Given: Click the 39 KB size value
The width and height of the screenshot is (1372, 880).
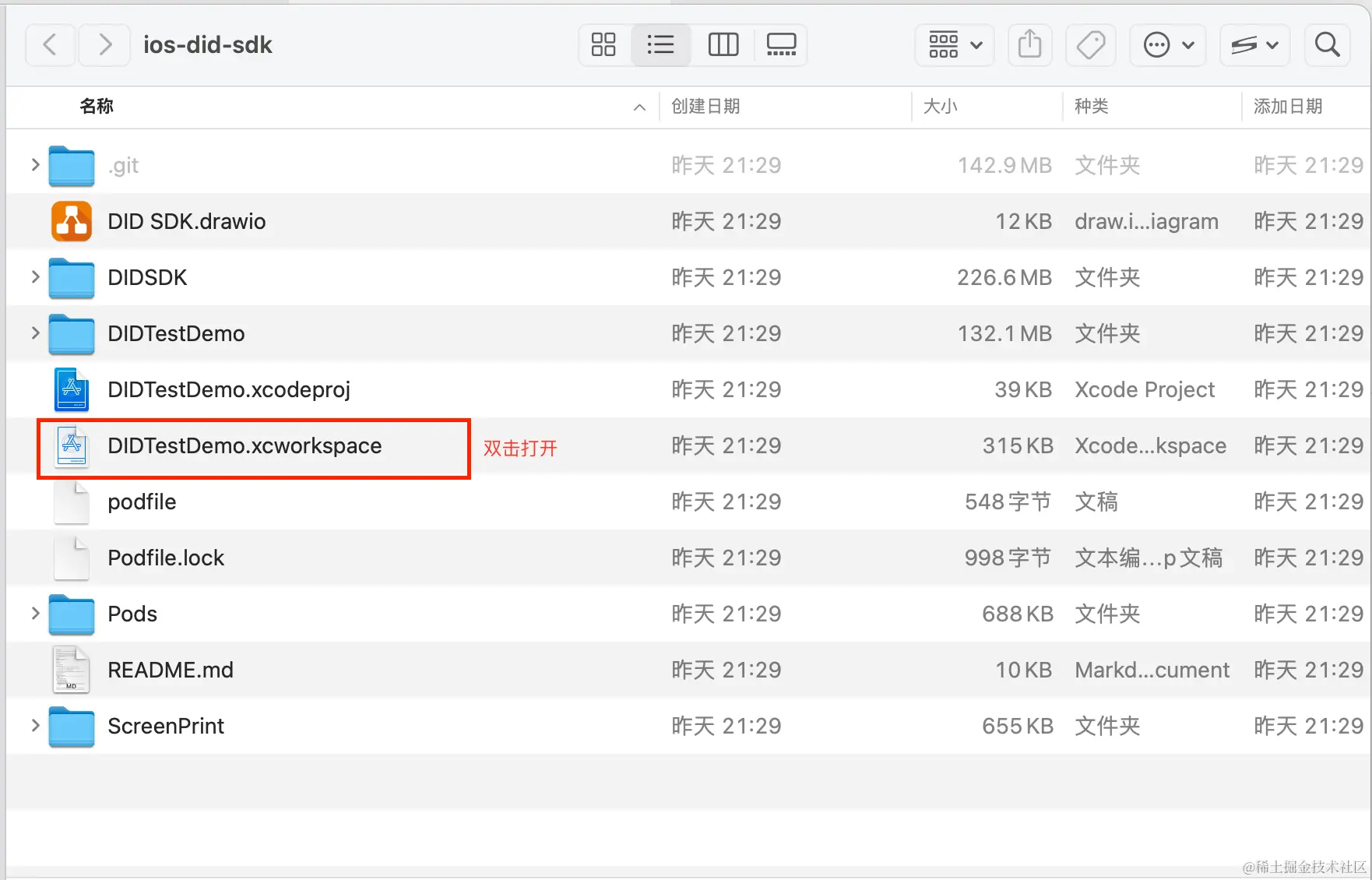Looking at the screenshot, I should [x=1023, y=389].
